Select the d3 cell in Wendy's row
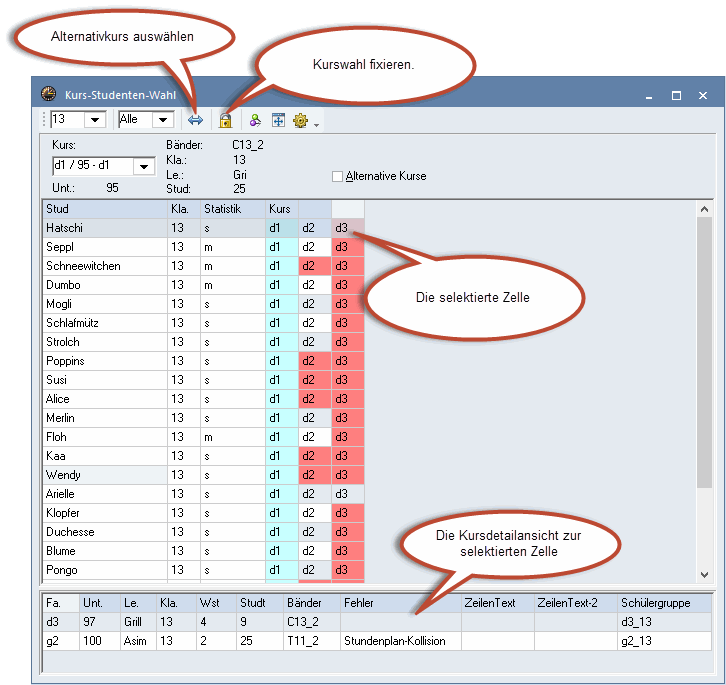726x685 pixels. [x=348, y=475]
